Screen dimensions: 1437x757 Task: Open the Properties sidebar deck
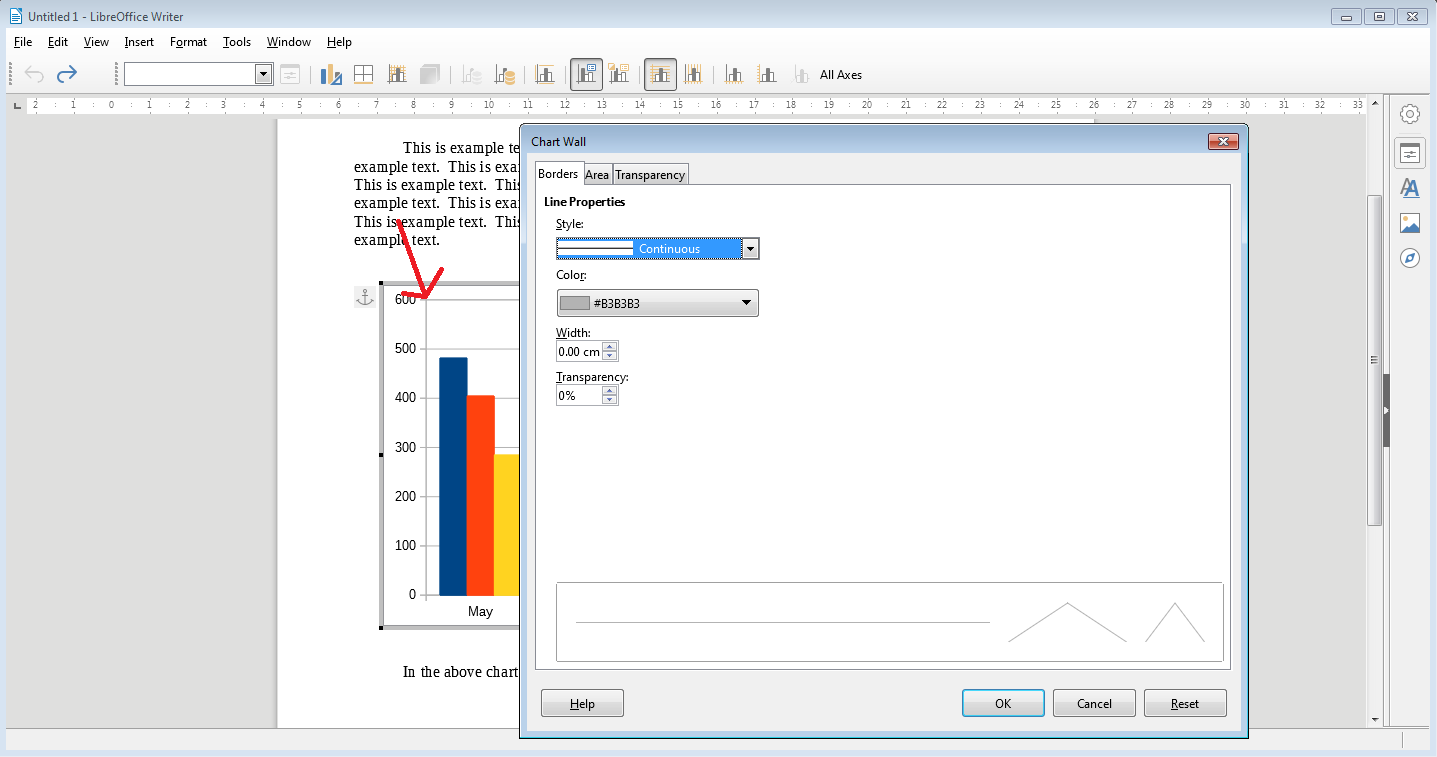(x=1410, y=153)
